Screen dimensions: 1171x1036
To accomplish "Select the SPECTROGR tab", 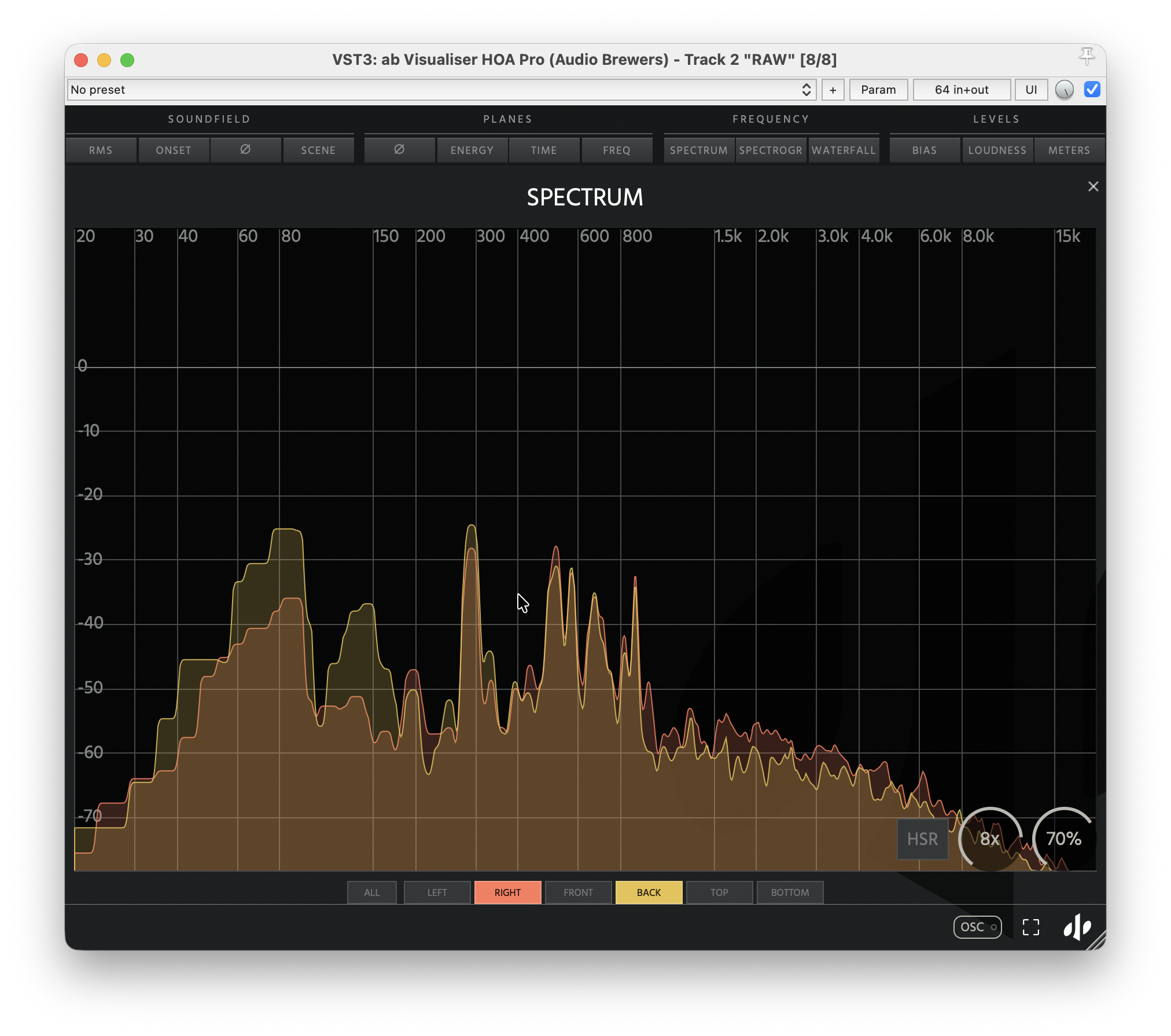I will [x=771, y=150].
